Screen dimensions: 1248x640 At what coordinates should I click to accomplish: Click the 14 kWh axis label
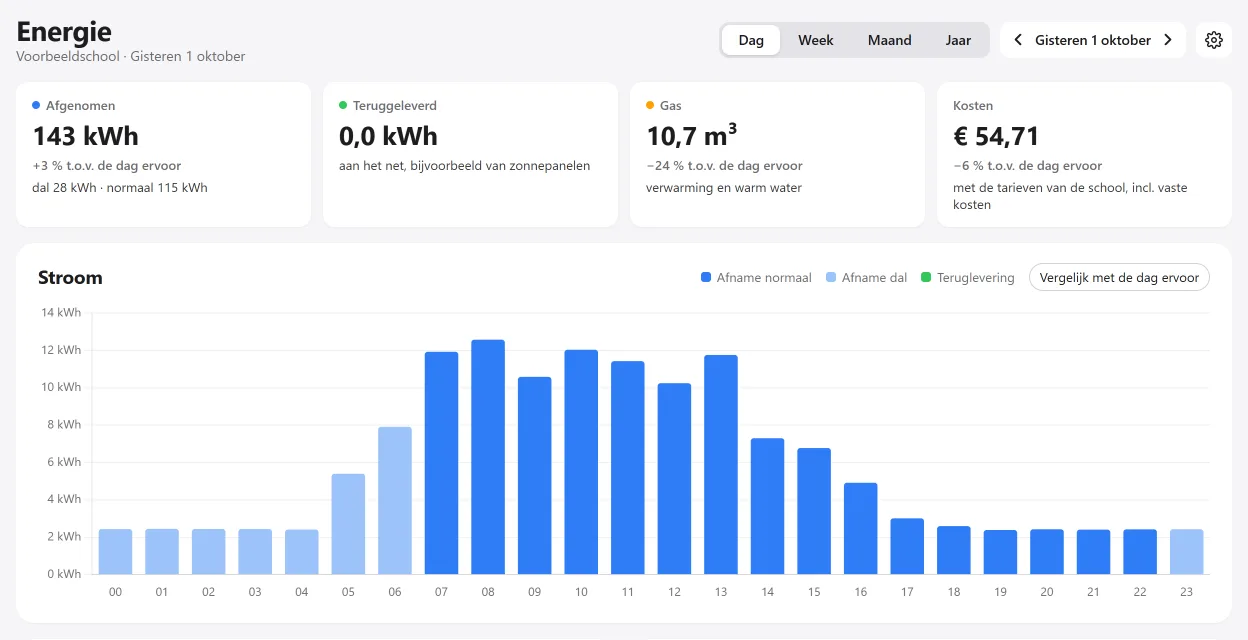61,313
